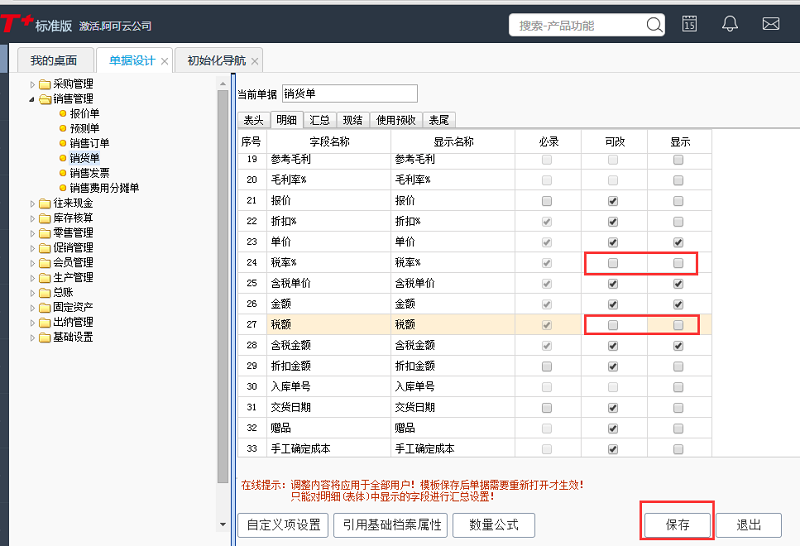Select 销售订单 in the tree
This screenshot has width=800, height=546.
click(89, 143)
